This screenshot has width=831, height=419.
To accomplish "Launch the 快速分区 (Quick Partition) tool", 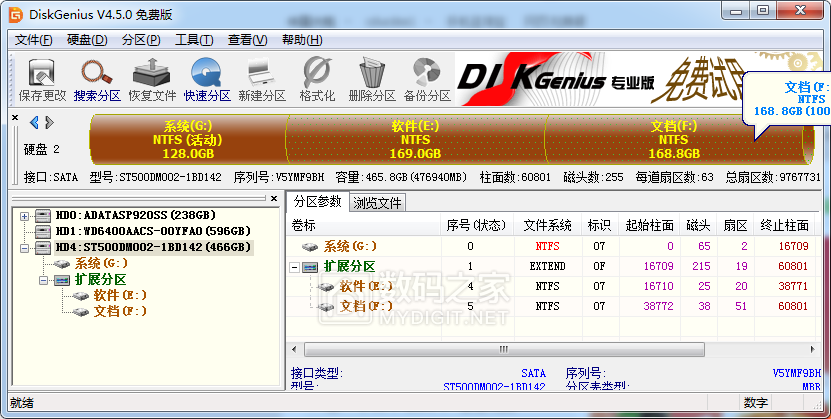I will pos(207,80).
